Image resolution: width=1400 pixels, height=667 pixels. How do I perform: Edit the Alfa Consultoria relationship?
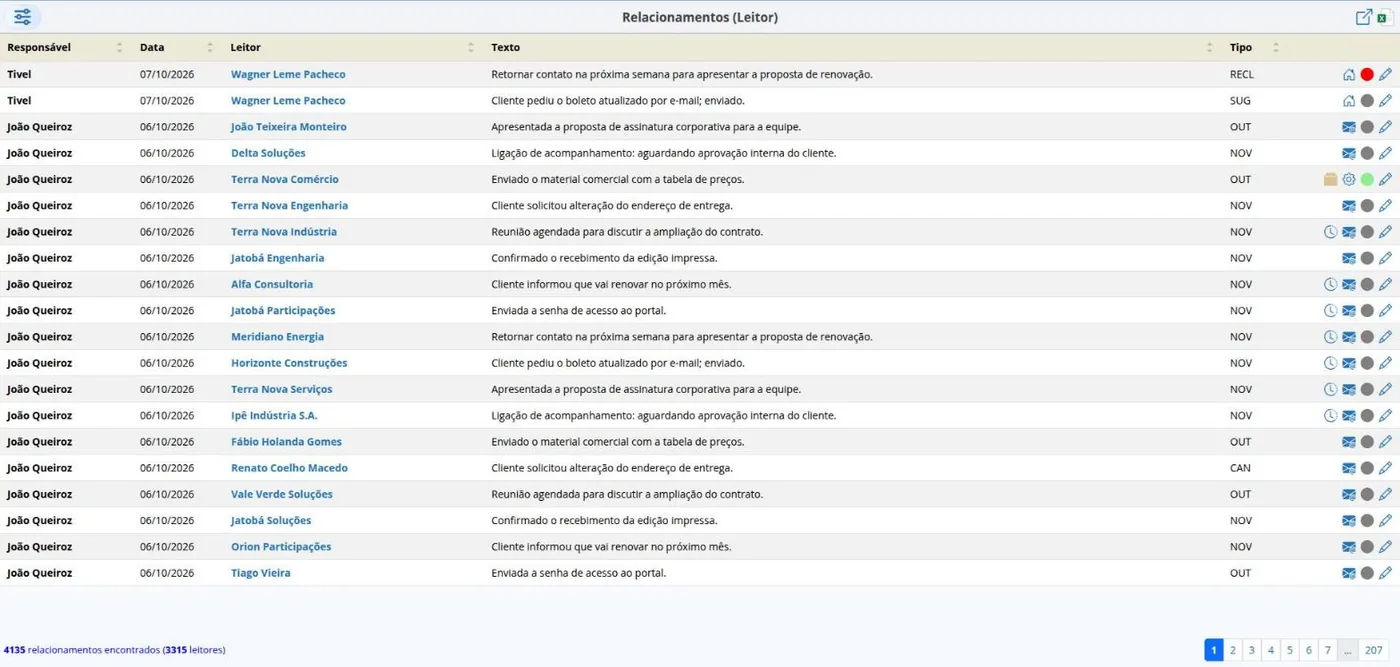click(x=1385, y=284)
